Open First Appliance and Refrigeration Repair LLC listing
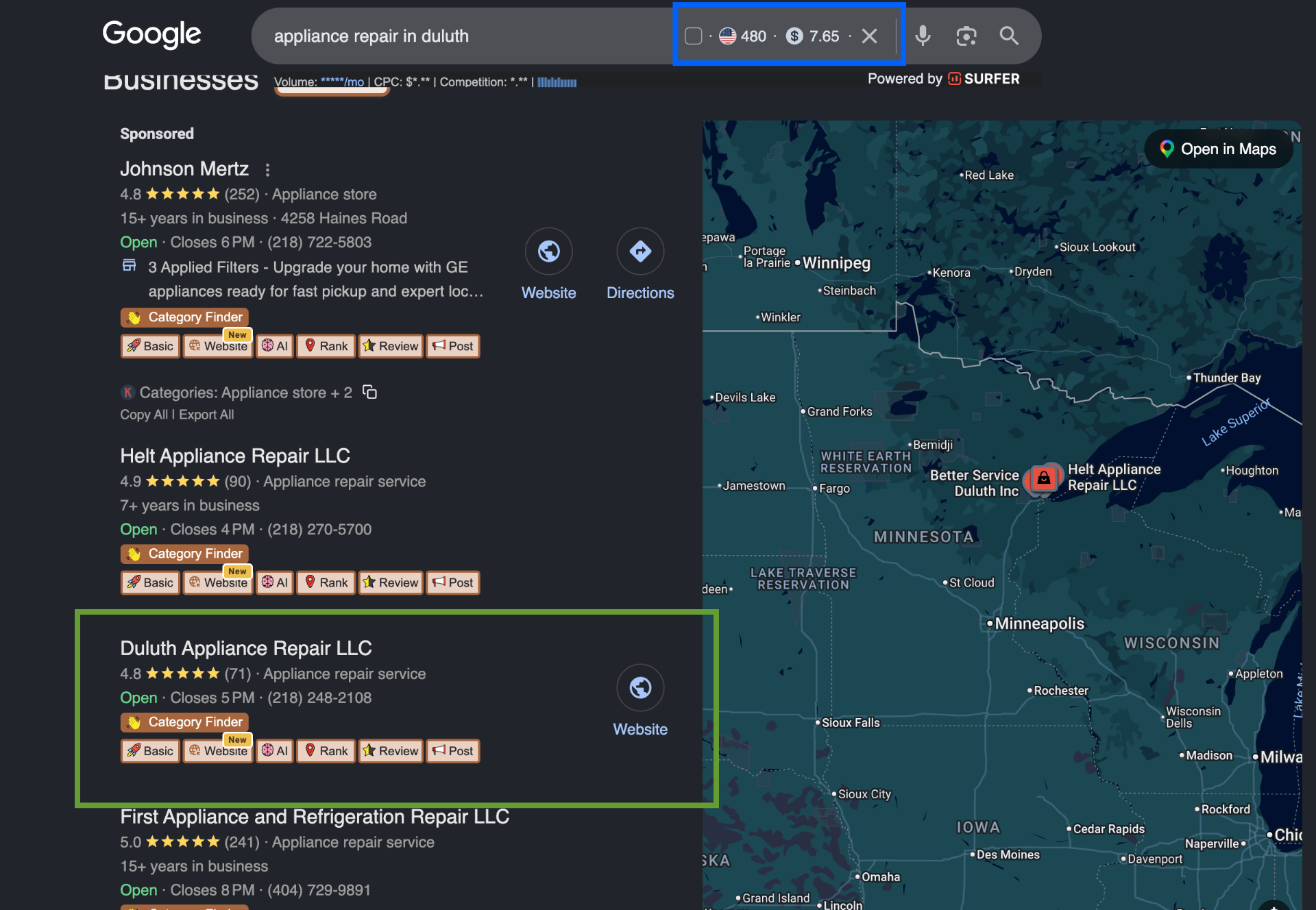Viewport: 1316px width, 910px height. tap(315, 817)
